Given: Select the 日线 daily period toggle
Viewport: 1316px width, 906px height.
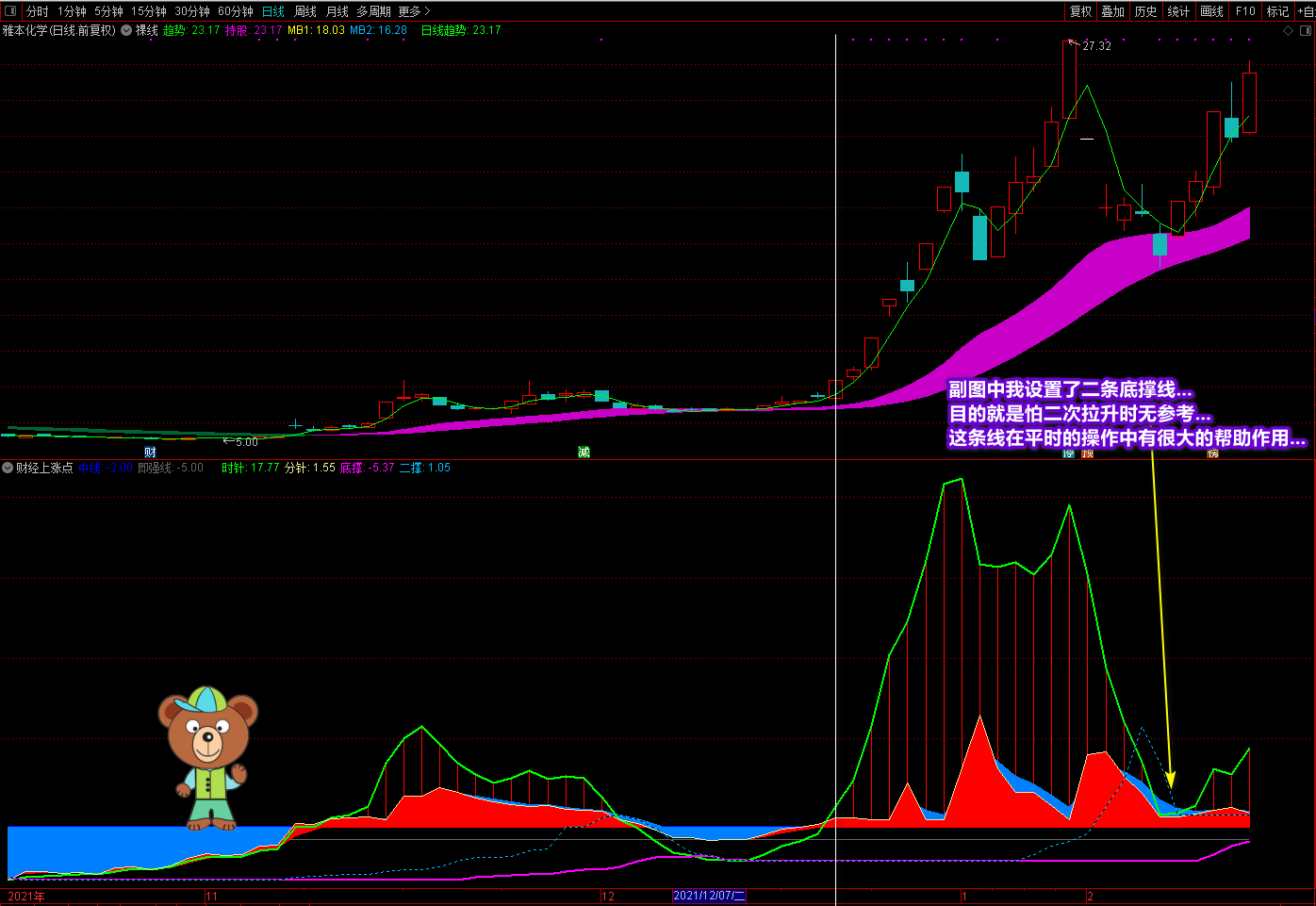Looking at the screenshot, I should point(273,11).
